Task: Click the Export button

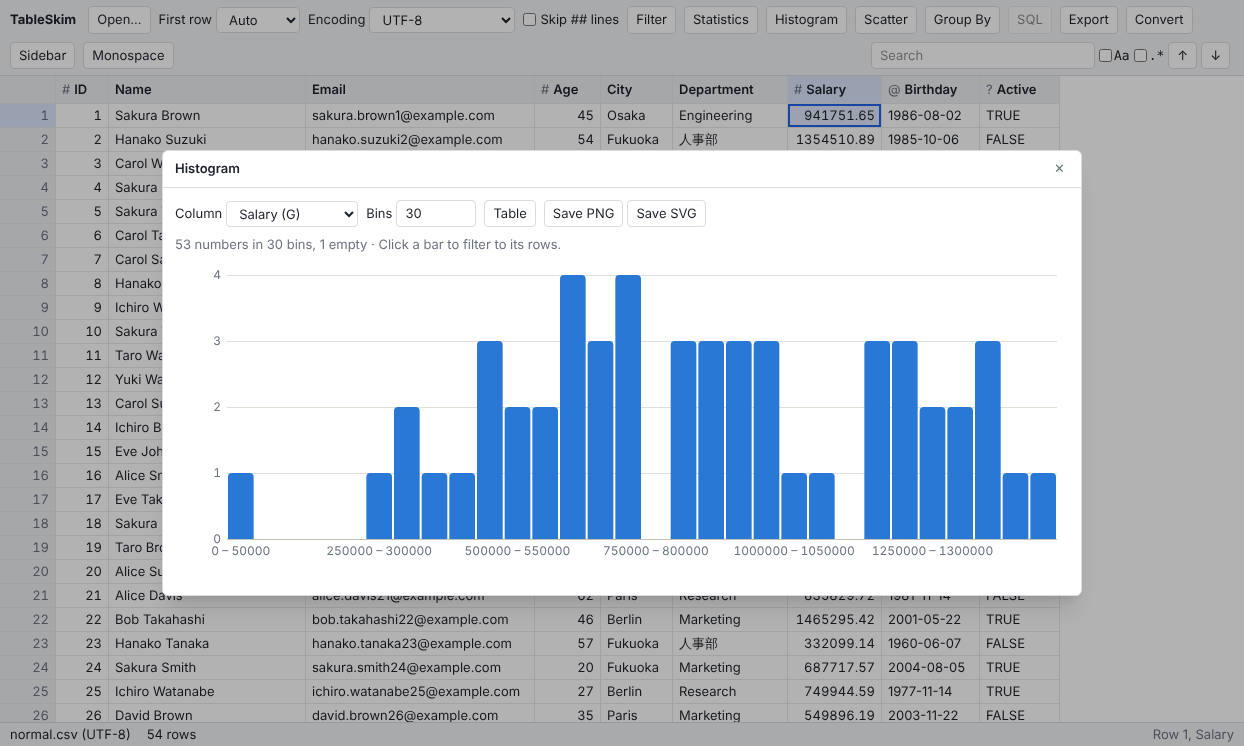Action: pyautogui.click(x=1088, y=20)
